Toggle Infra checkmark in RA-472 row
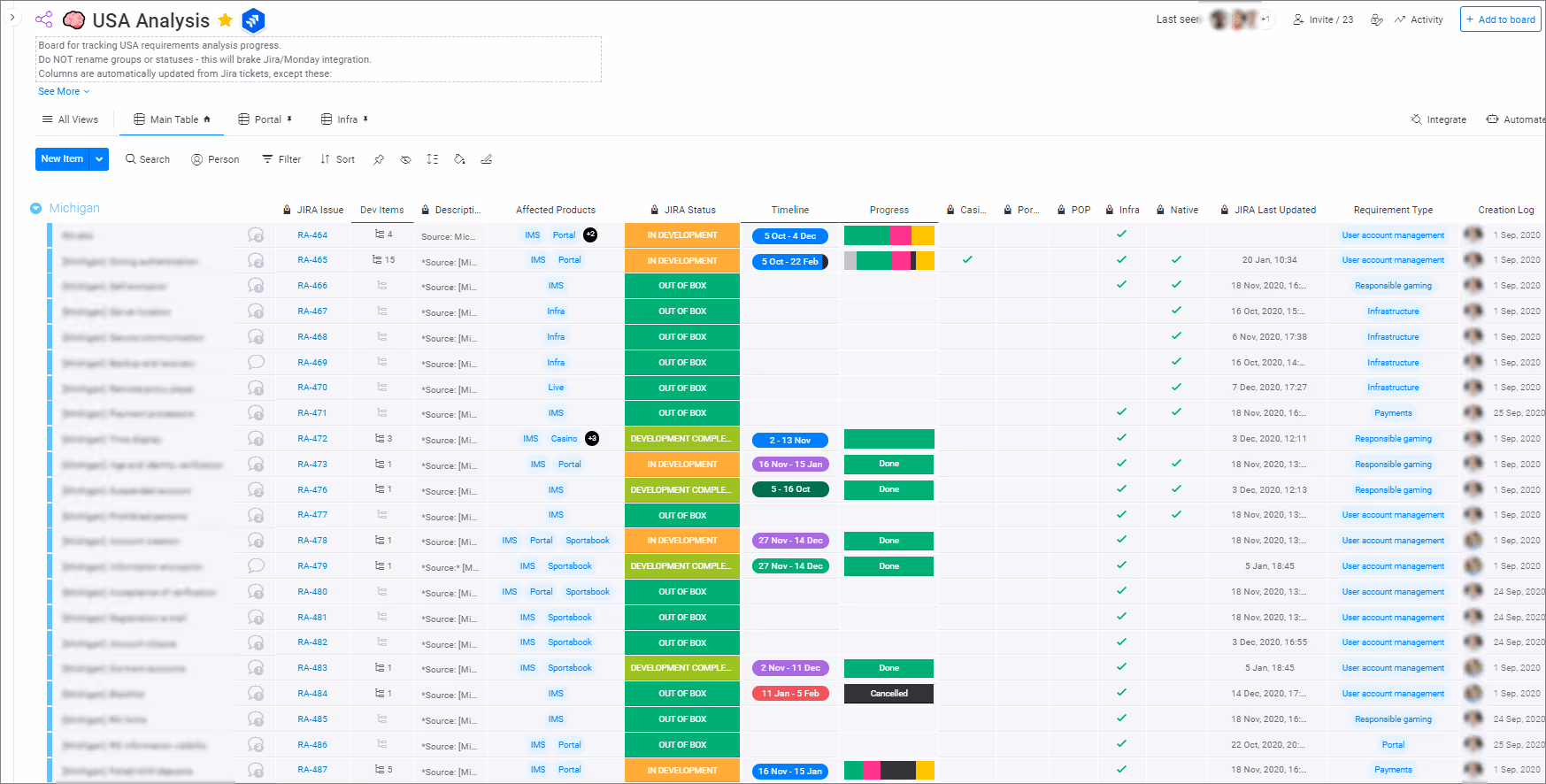This screenshot has height=784, width=1546. tap(1121, 438)
